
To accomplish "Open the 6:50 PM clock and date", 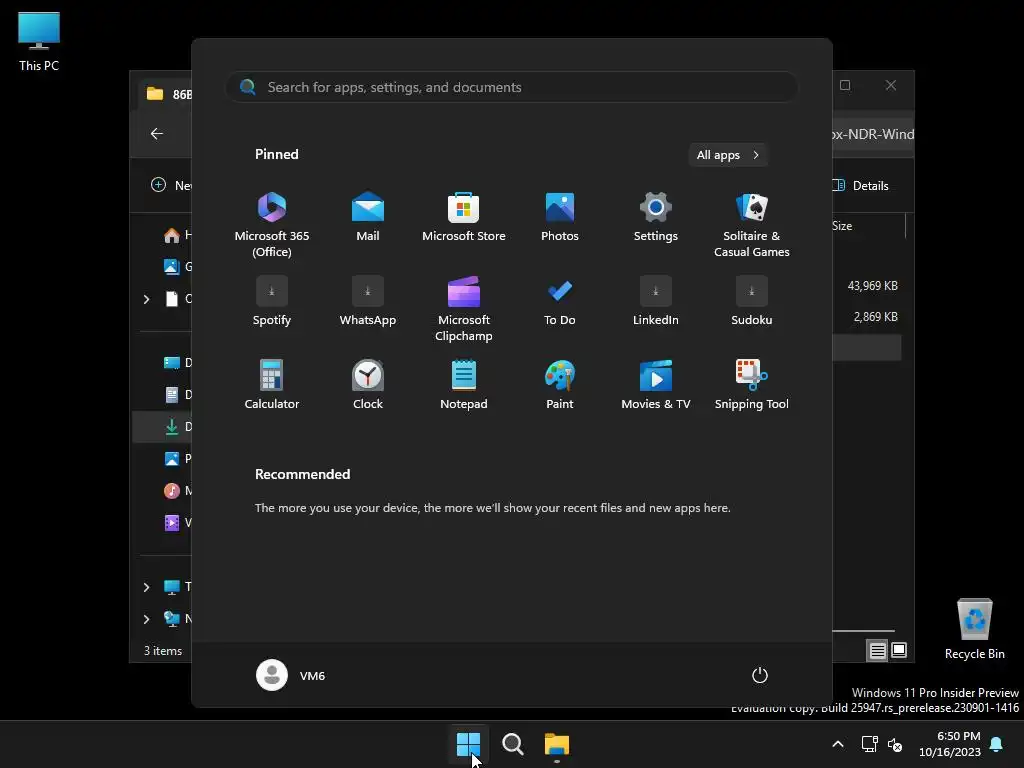I will click(950, 744).
